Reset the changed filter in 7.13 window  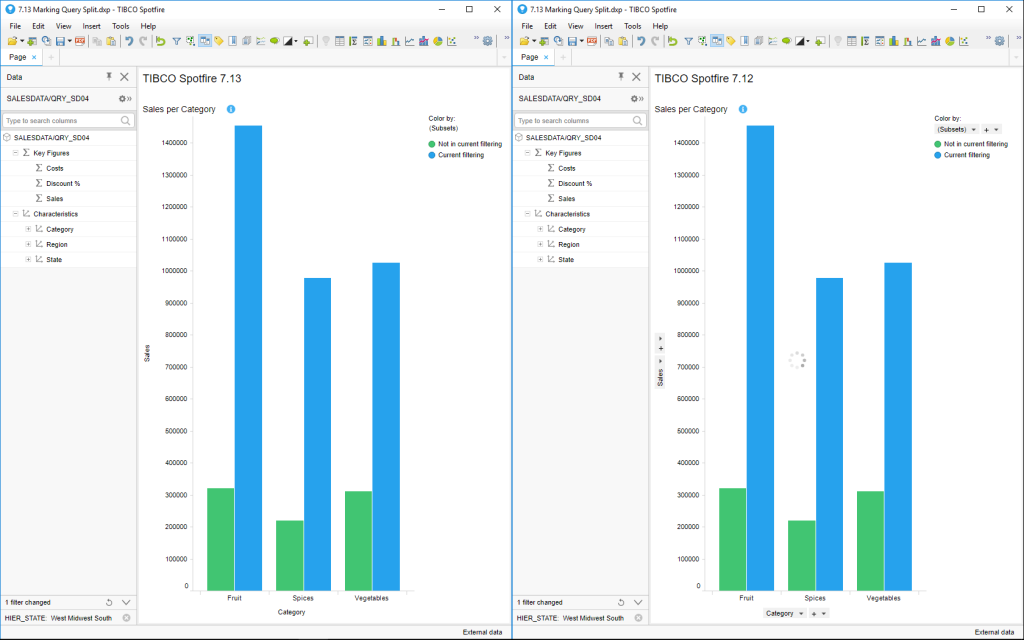point(109,602)
